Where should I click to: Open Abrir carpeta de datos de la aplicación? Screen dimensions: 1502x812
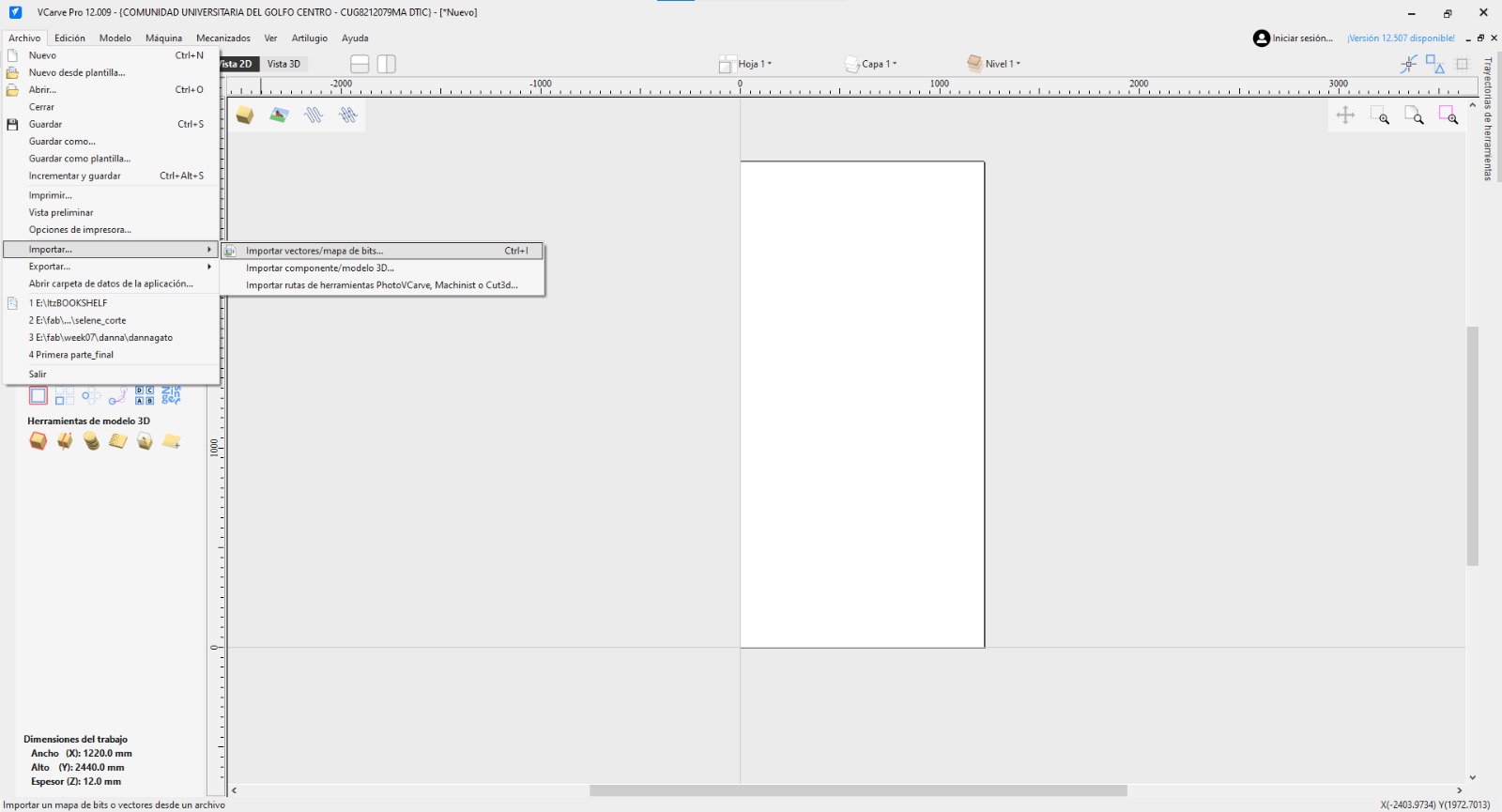pyautogui.click(x=112, y=283)
